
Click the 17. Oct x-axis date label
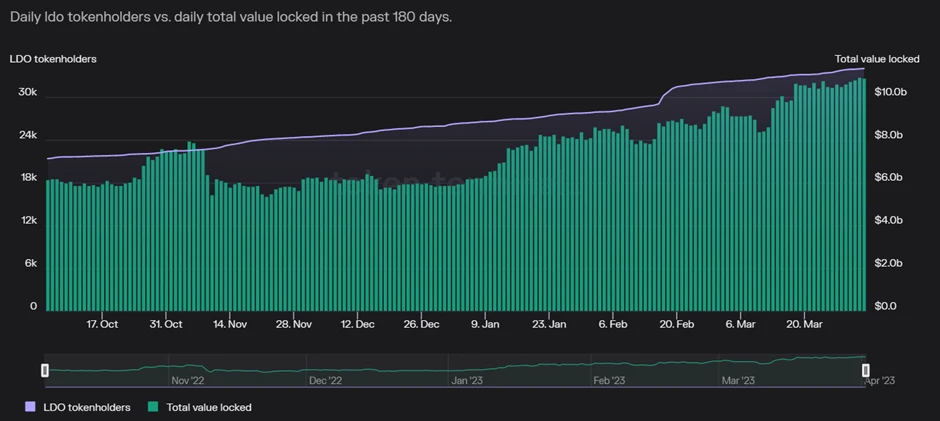click(102, 324)
